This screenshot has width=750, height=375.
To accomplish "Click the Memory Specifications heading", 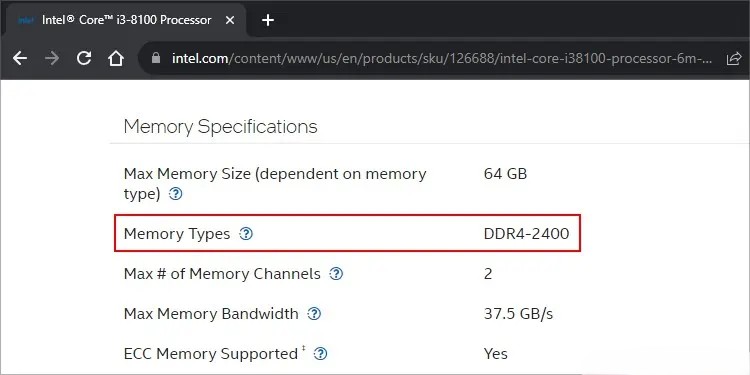I will 221,127.
